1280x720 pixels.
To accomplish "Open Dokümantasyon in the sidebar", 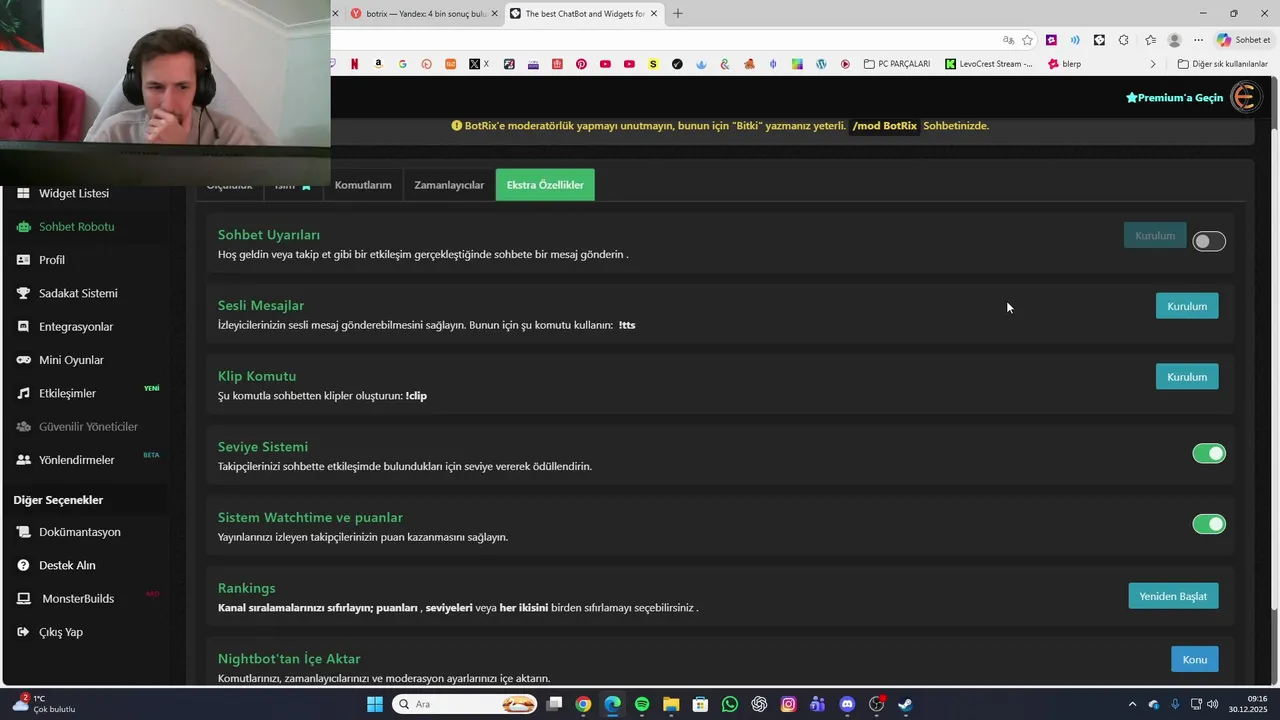I will pos(68,532).
